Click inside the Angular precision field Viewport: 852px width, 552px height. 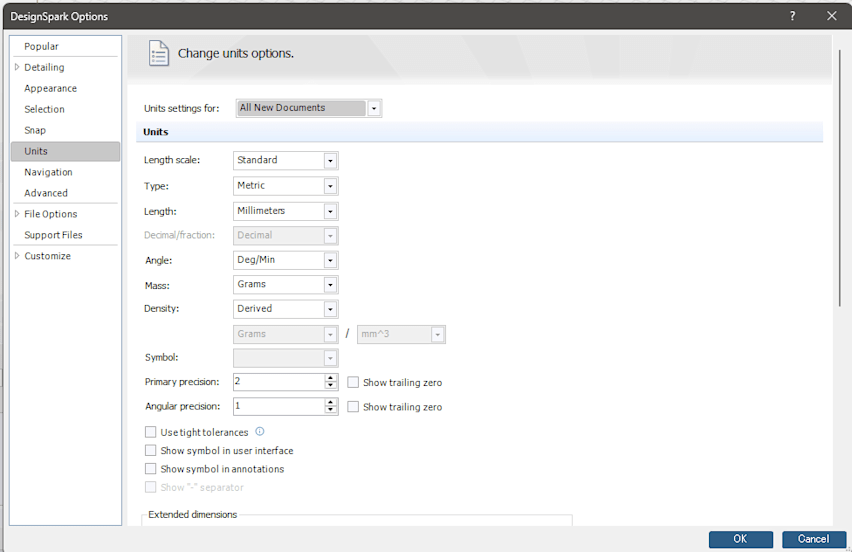279,406
